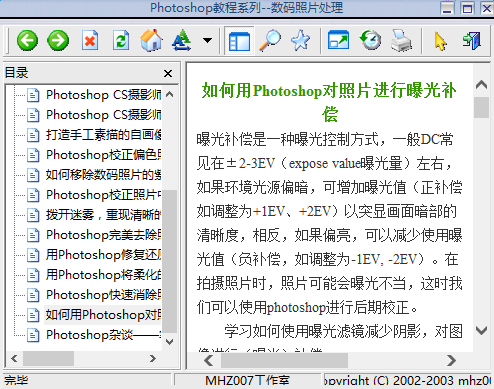The height and width of the screenshot is (389, 494).
Task: Click page icon beside '打造手工素描'
Action: pyautogui.click(x=33, y=135)
